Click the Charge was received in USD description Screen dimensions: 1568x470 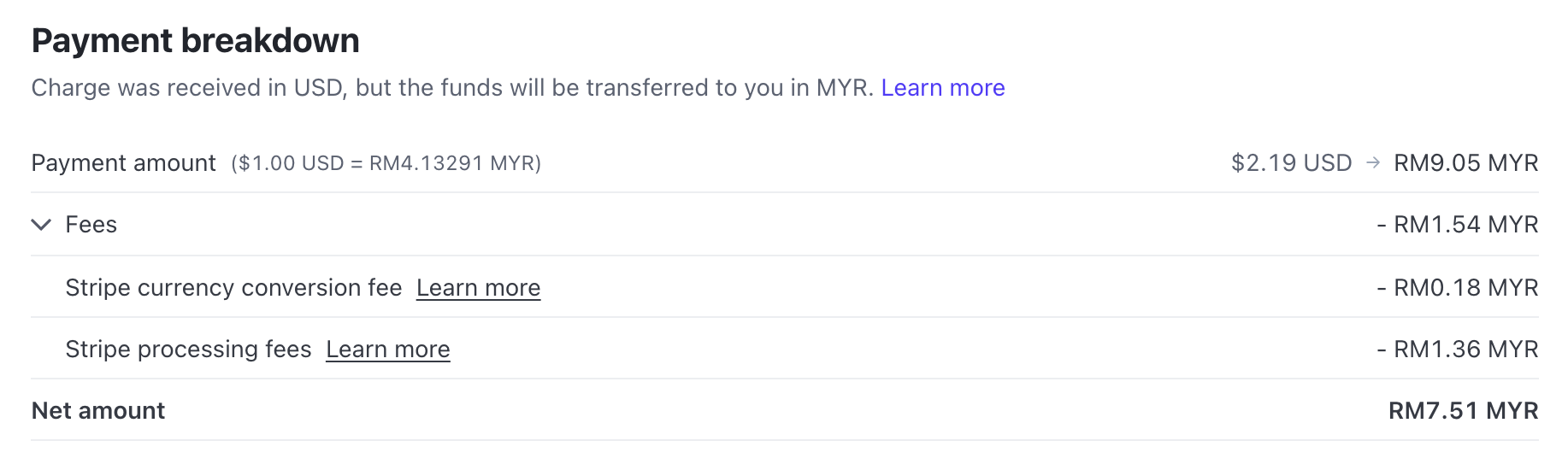coord(188,88)
